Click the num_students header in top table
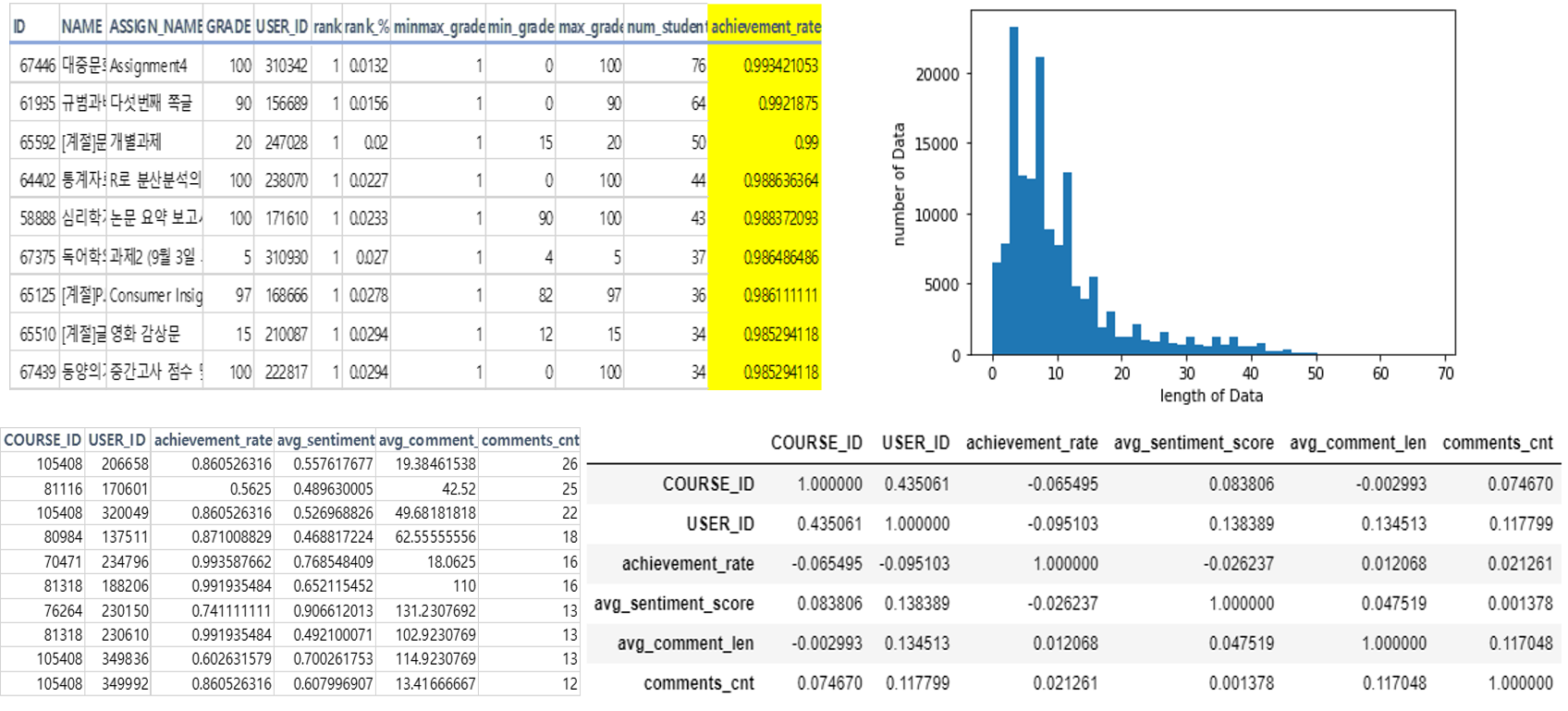Image resolution: width=1568 pixels, height=711 pixels. 666,27
